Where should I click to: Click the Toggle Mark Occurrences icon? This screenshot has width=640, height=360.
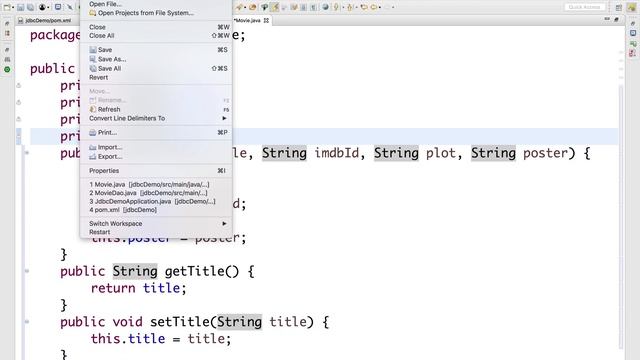275,7
